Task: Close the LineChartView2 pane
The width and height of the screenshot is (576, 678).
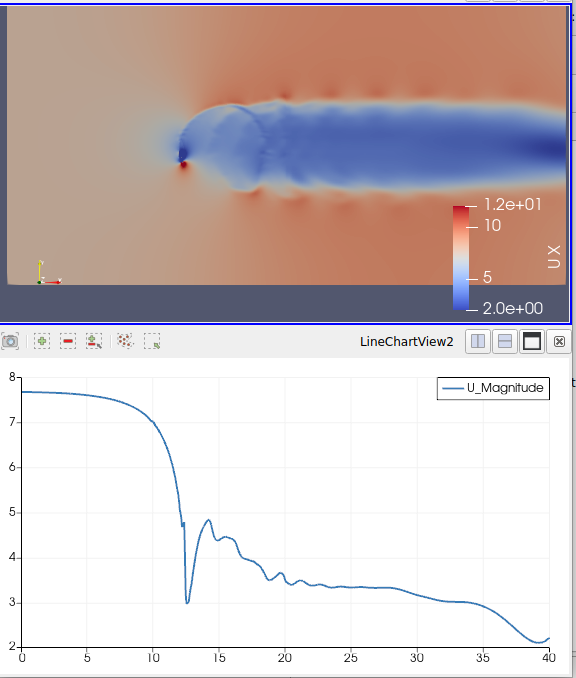Action: pos(559,342)
